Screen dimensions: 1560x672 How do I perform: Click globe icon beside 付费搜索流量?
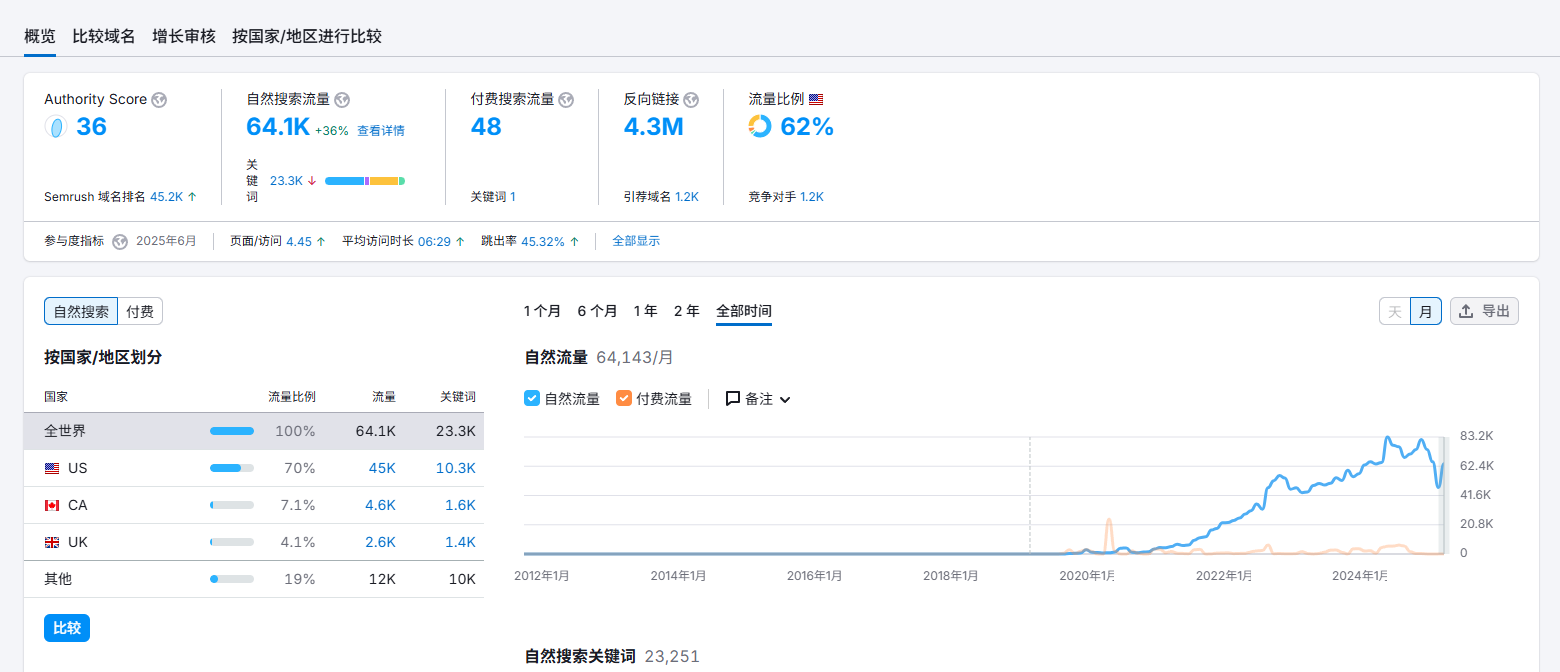566,100
